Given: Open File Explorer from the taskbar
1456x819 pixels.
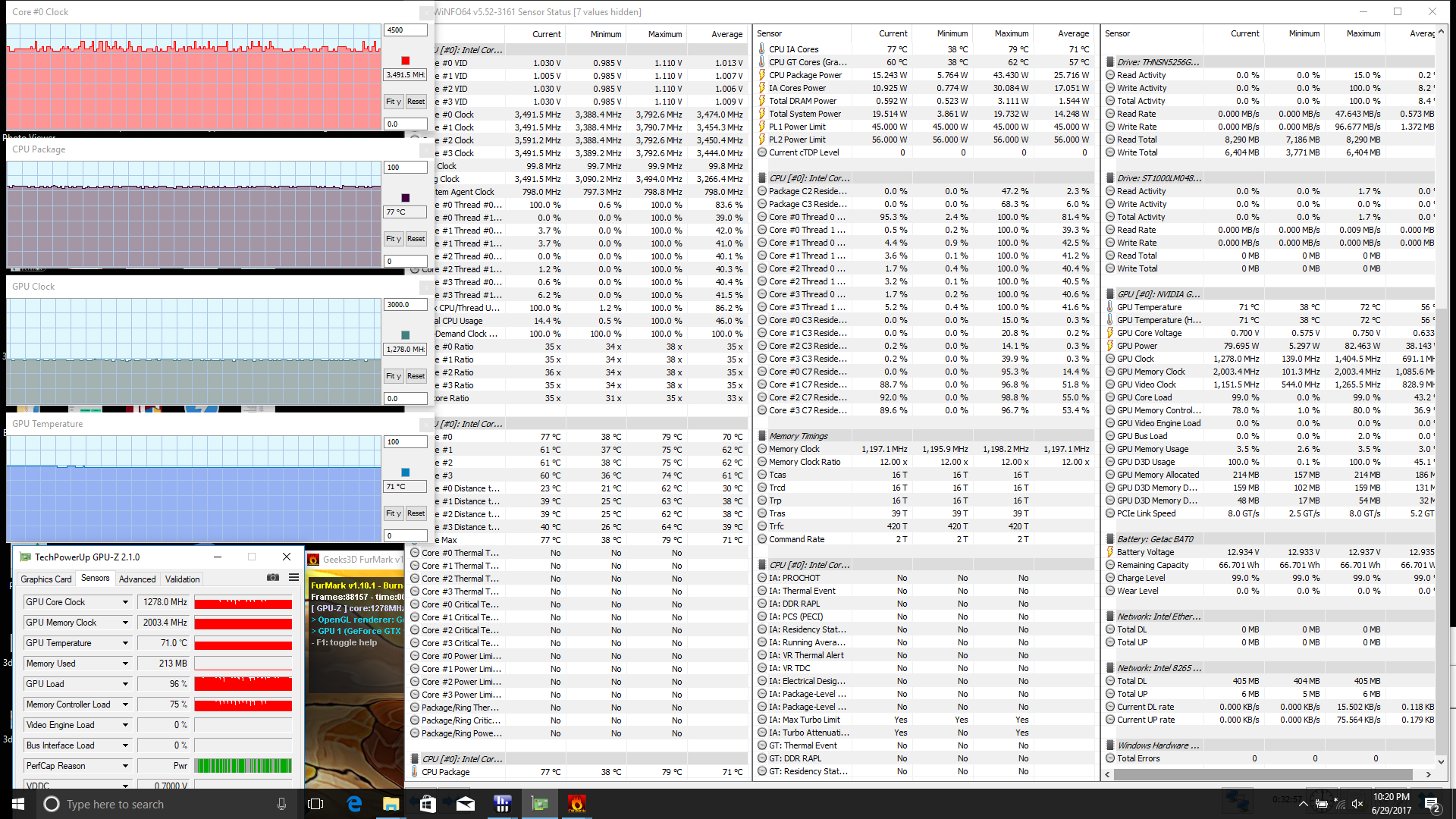Looking at the screenshot, I should (x=391, y=804).
